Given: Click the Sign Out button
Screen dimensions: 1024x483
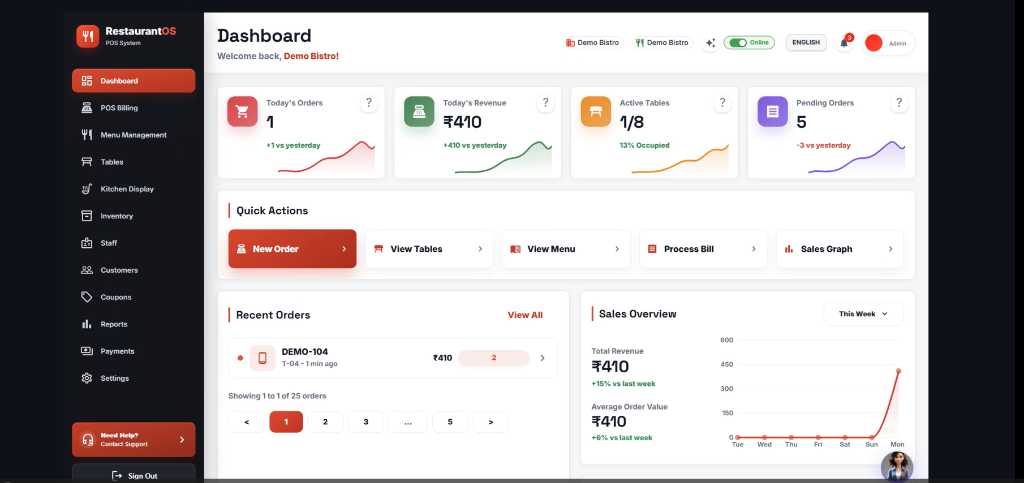Looking at the screenshot, I should (133, 475).
